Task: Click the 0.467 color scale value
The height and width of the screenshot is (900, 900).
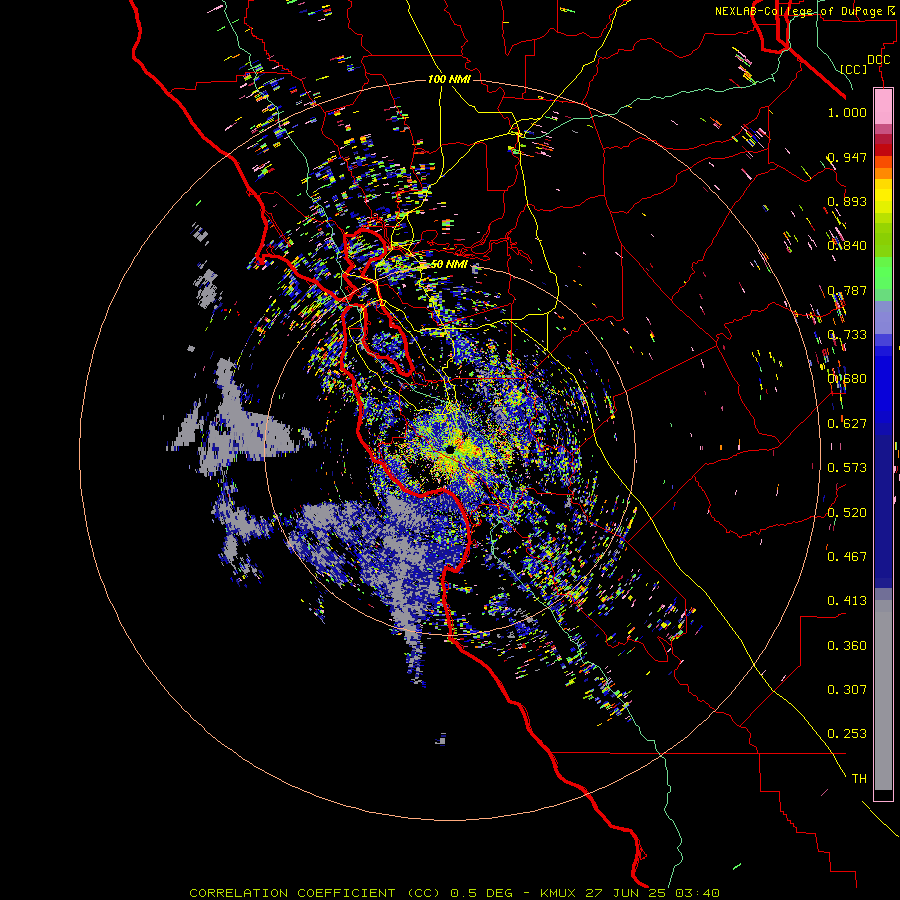Action: pyautogui.click(x=847, y=556)
